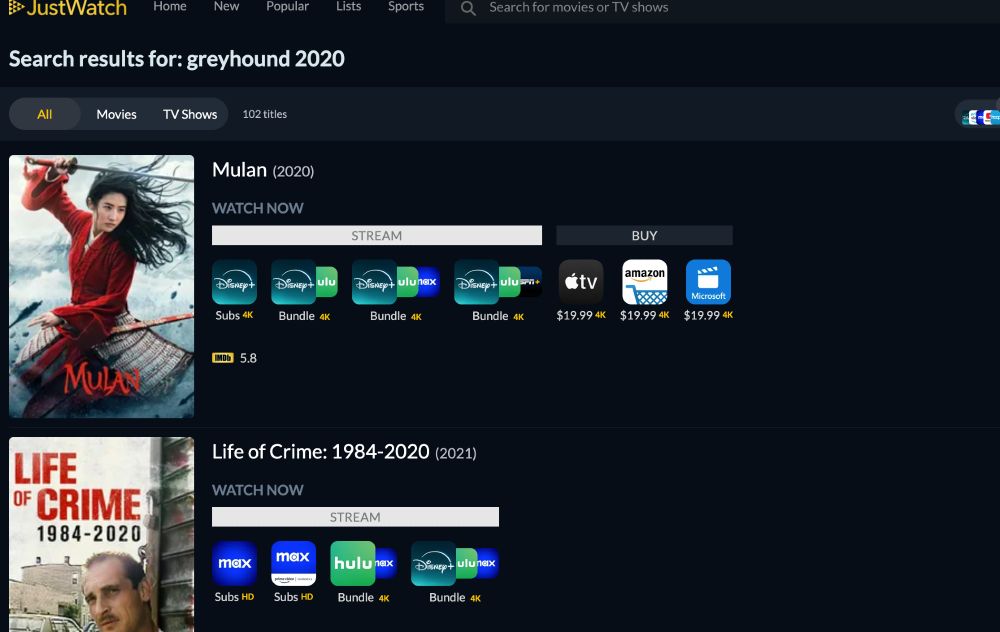Open the Life of Crime: 1984-2020 title

pos(344,452)
